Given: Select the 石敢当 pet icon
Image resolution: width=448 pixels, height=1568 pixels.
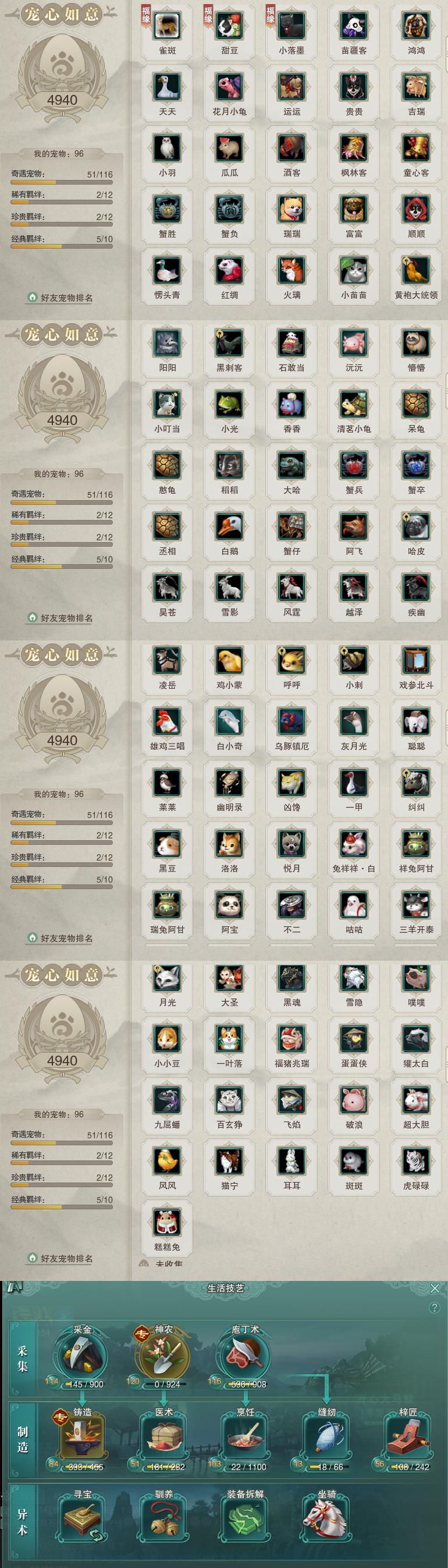Looking at the screenshot, I should [x=291, y=344].
